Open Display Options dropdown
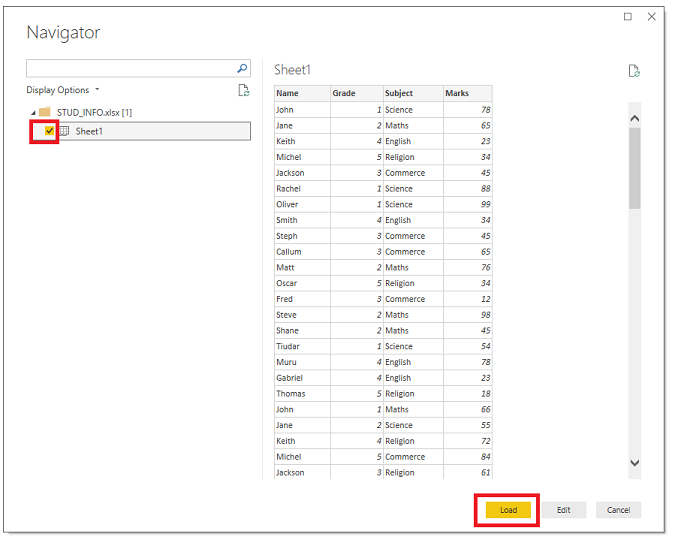 [x=63, y=90]
